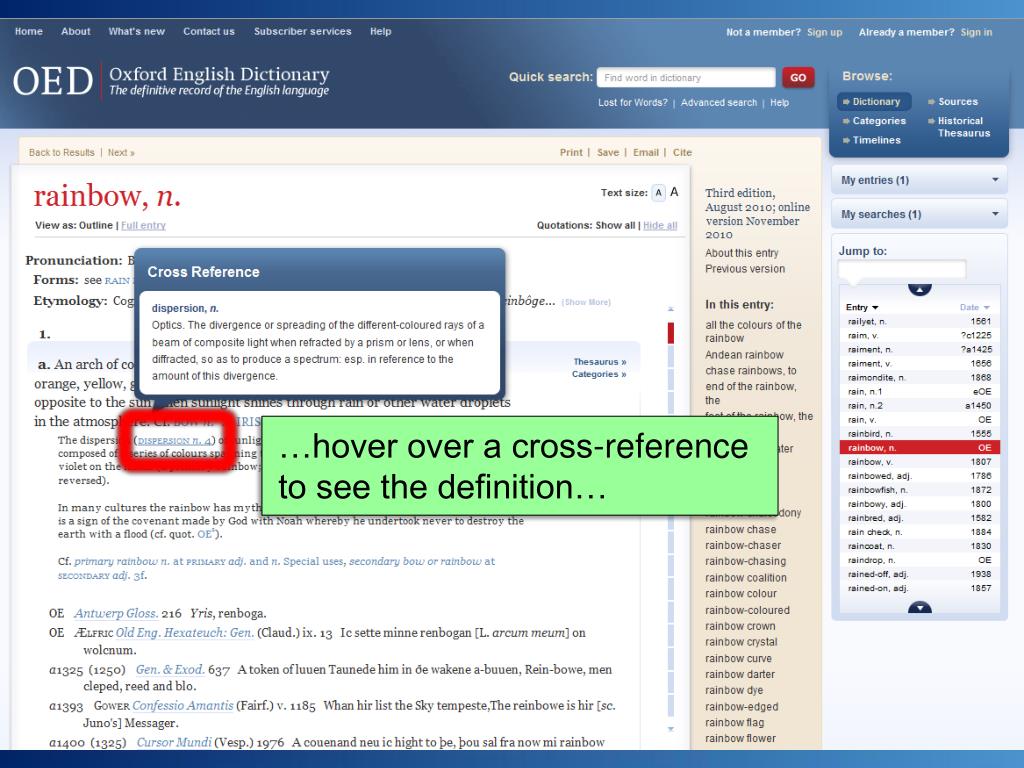Open the Thesaurus » link
Screen dimensions: 1024x768
coord(600,362)
